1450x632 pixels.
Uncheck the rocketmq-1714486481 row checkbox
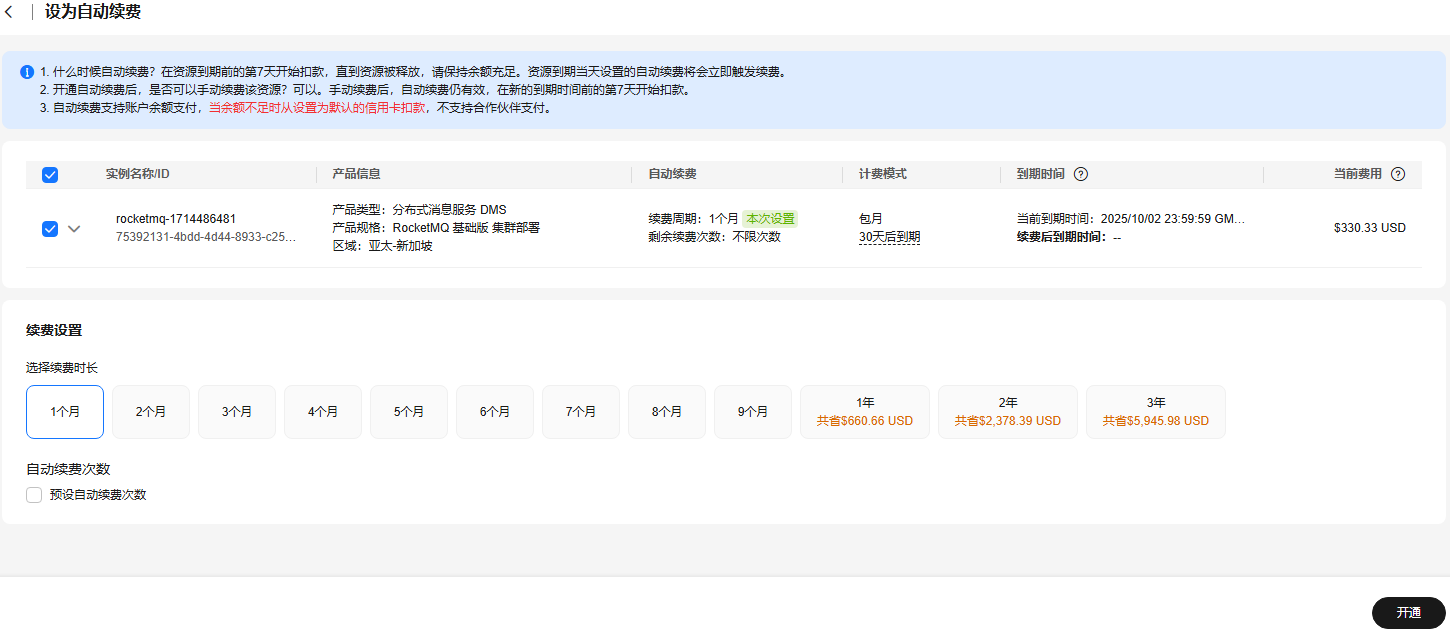click(x=50, y=228)
